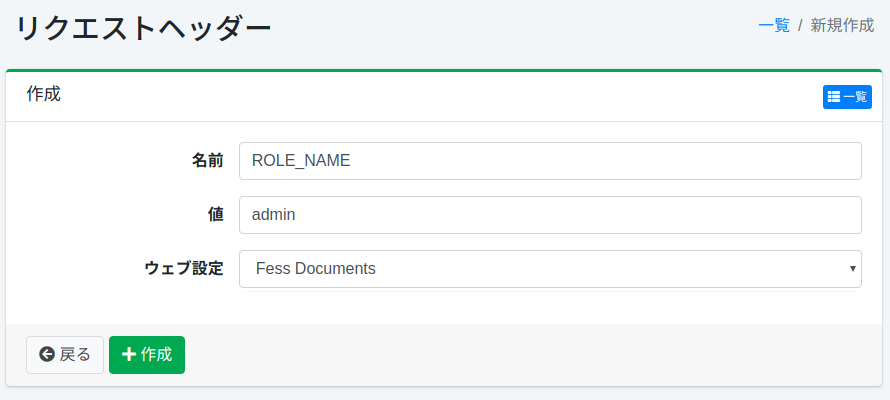Screen dimensions: 890x400
Task: Open the 一覧 breadcrumb link
Action: click(773, 26)
